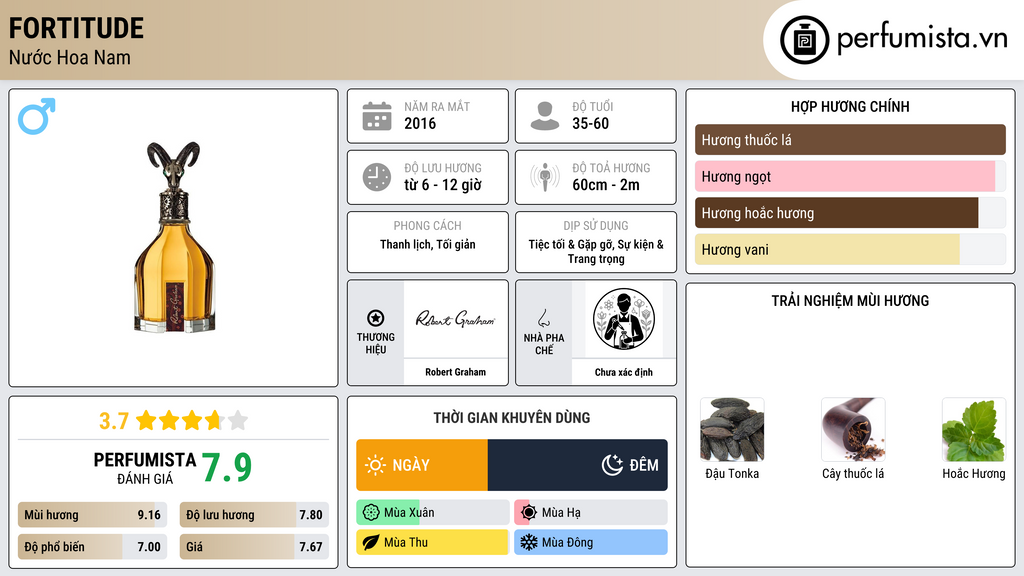Click the person silhouette icon for Độ tuổi
The image size is (1024, 576).
tap(545, 116)
